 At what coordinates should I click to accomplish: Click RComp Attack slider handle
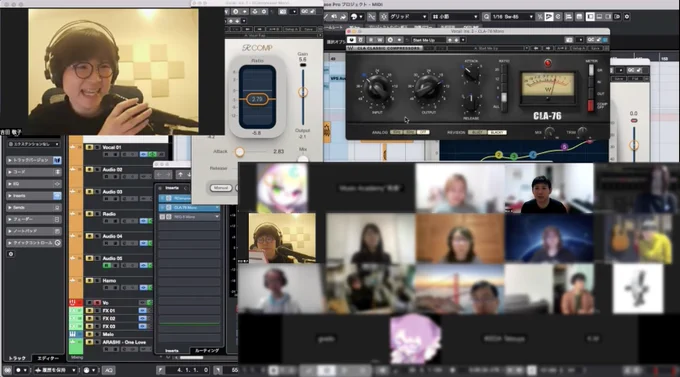click(x=239, y=152)
